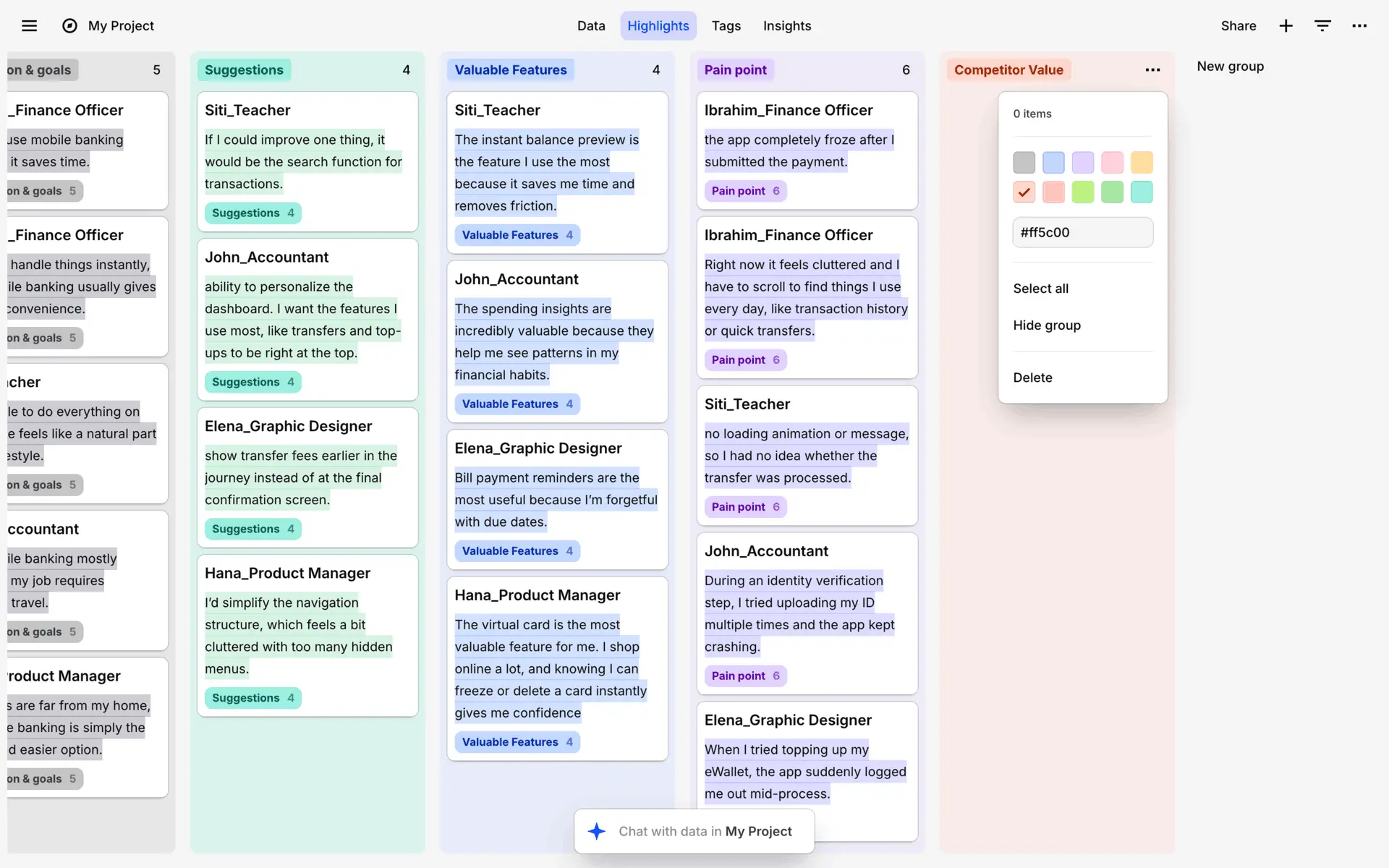Click the hex color input field
This screenshot has height=868, width=1389.
(1082, 233)
